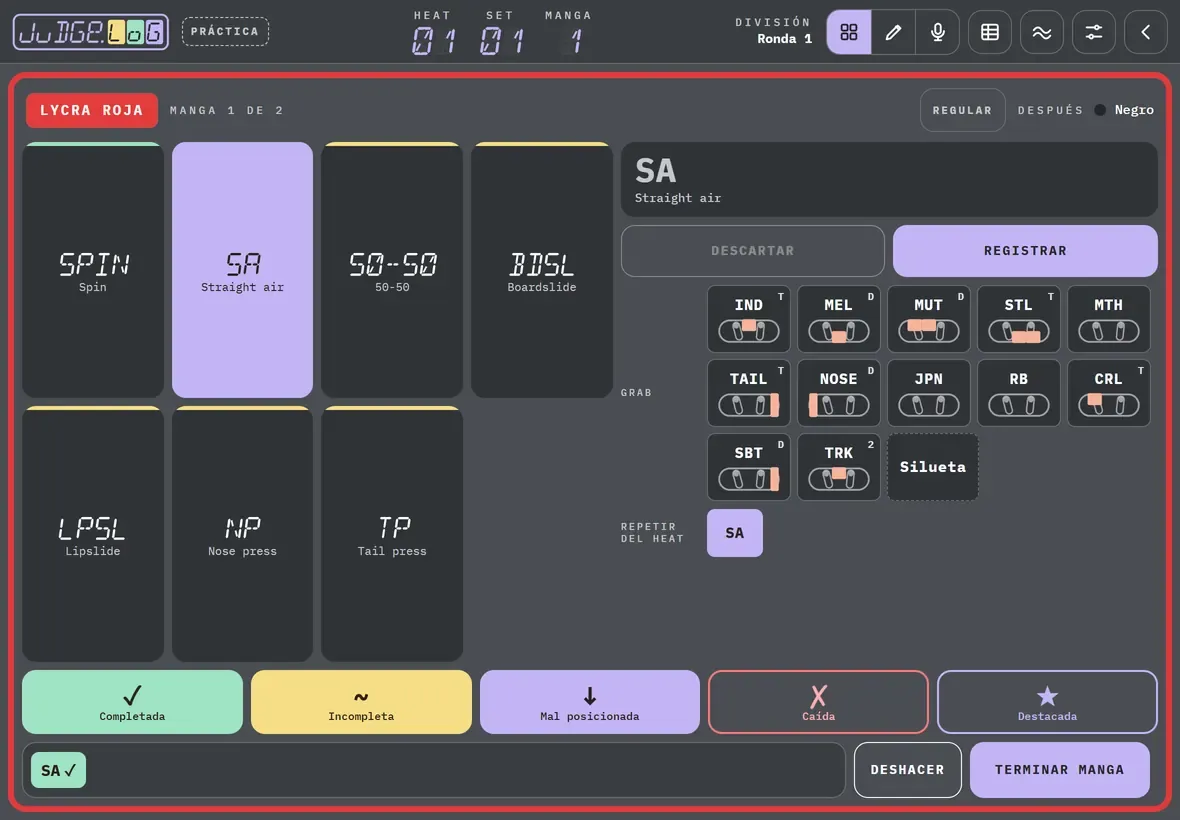Mark trick with Destacada star
The height and width of the screenshot is (820, 1180).
point(1047,702)
